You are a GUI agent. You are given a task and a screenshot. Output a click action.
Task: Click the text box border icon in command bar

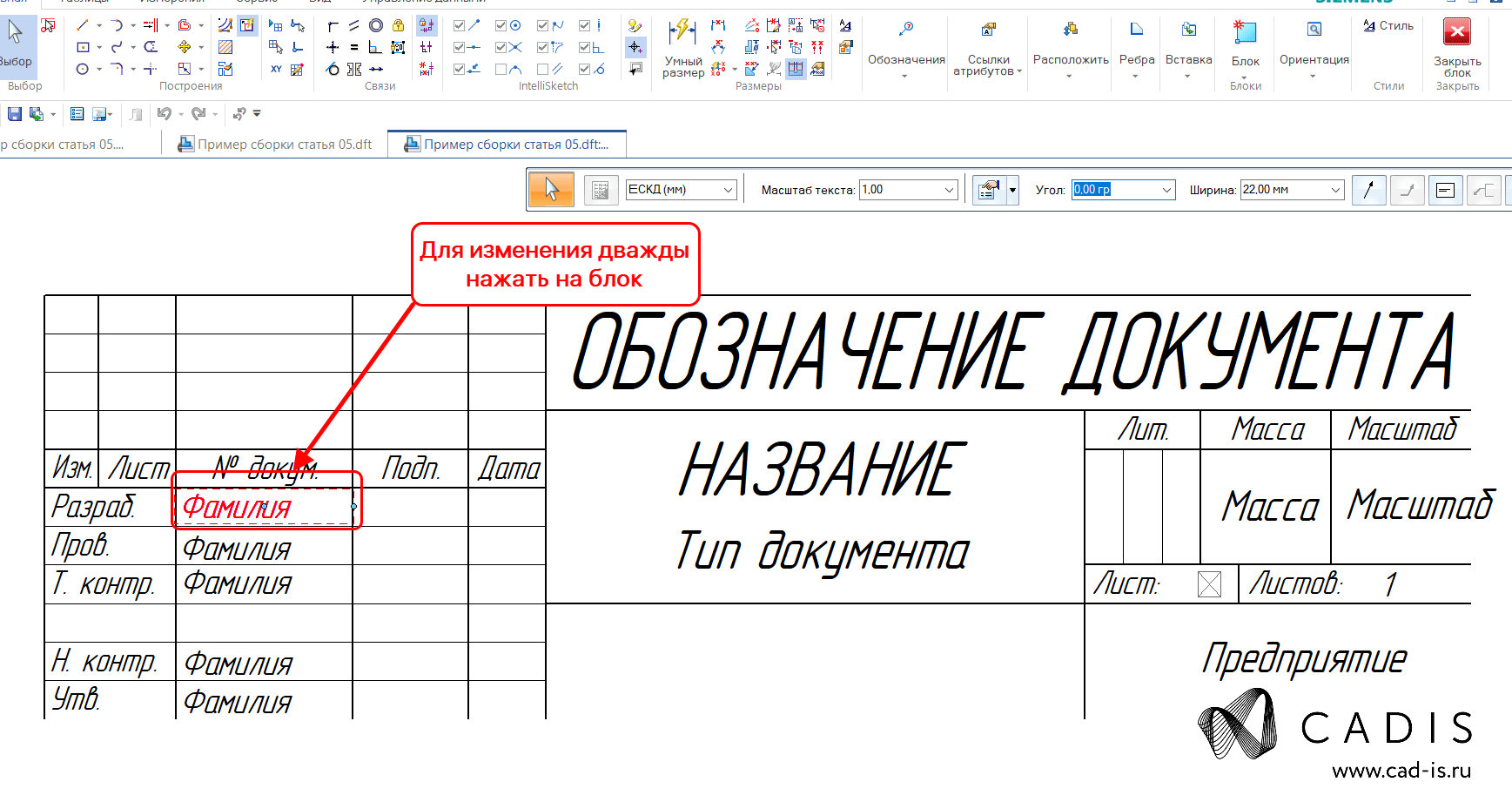[1445, 190]
